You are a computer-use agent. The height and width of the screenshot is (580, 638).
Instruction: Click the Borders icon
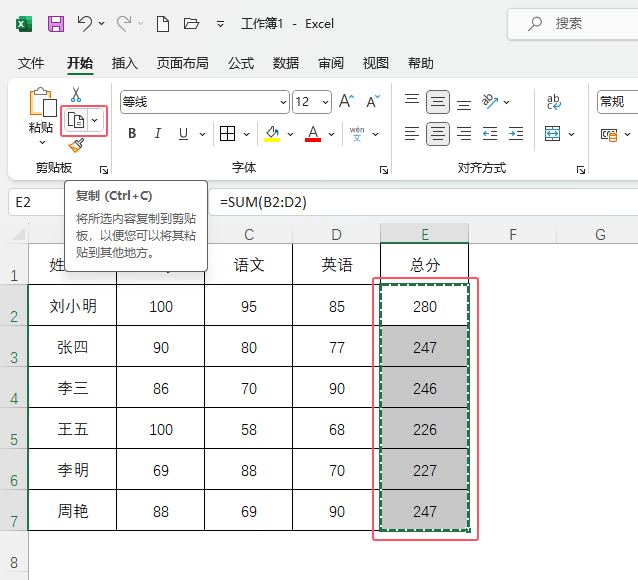click(x=227, y=134)
